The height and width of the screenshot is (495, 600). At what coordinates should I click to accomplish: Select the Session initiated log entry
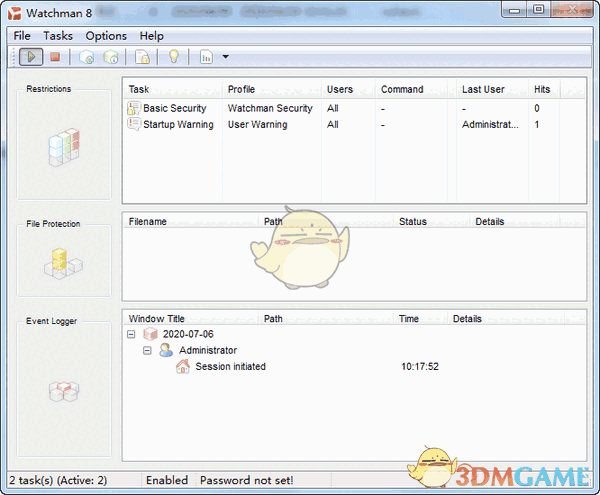point(230,366)
